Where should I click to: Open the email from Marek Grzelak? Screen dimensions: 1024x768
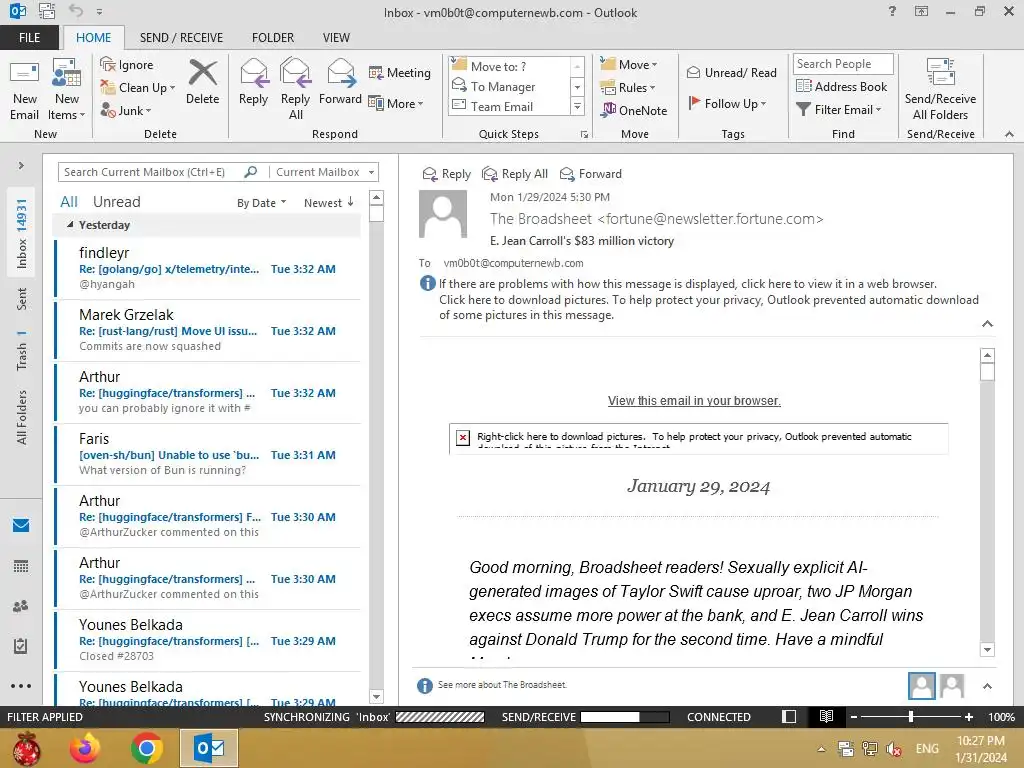[x=208, y=330]
